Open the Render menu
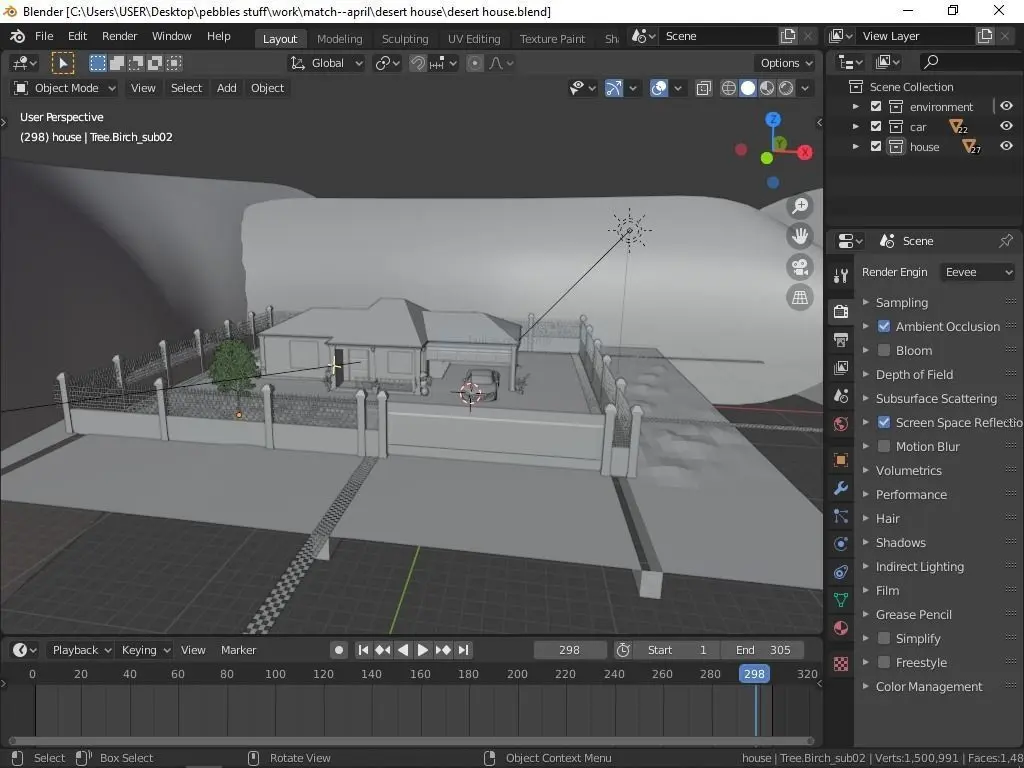 pos(119,36)
